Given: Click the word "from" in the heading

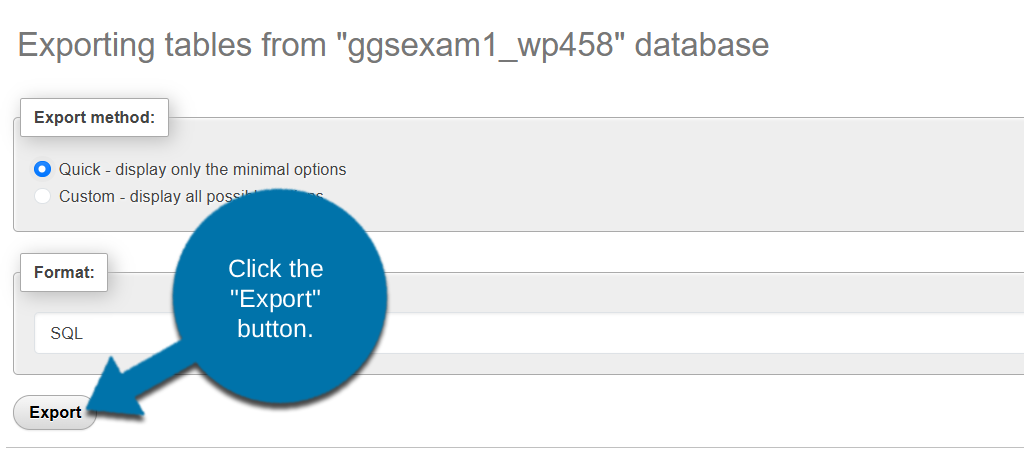Looking at the screenshot, I should [x=296, y=45].
